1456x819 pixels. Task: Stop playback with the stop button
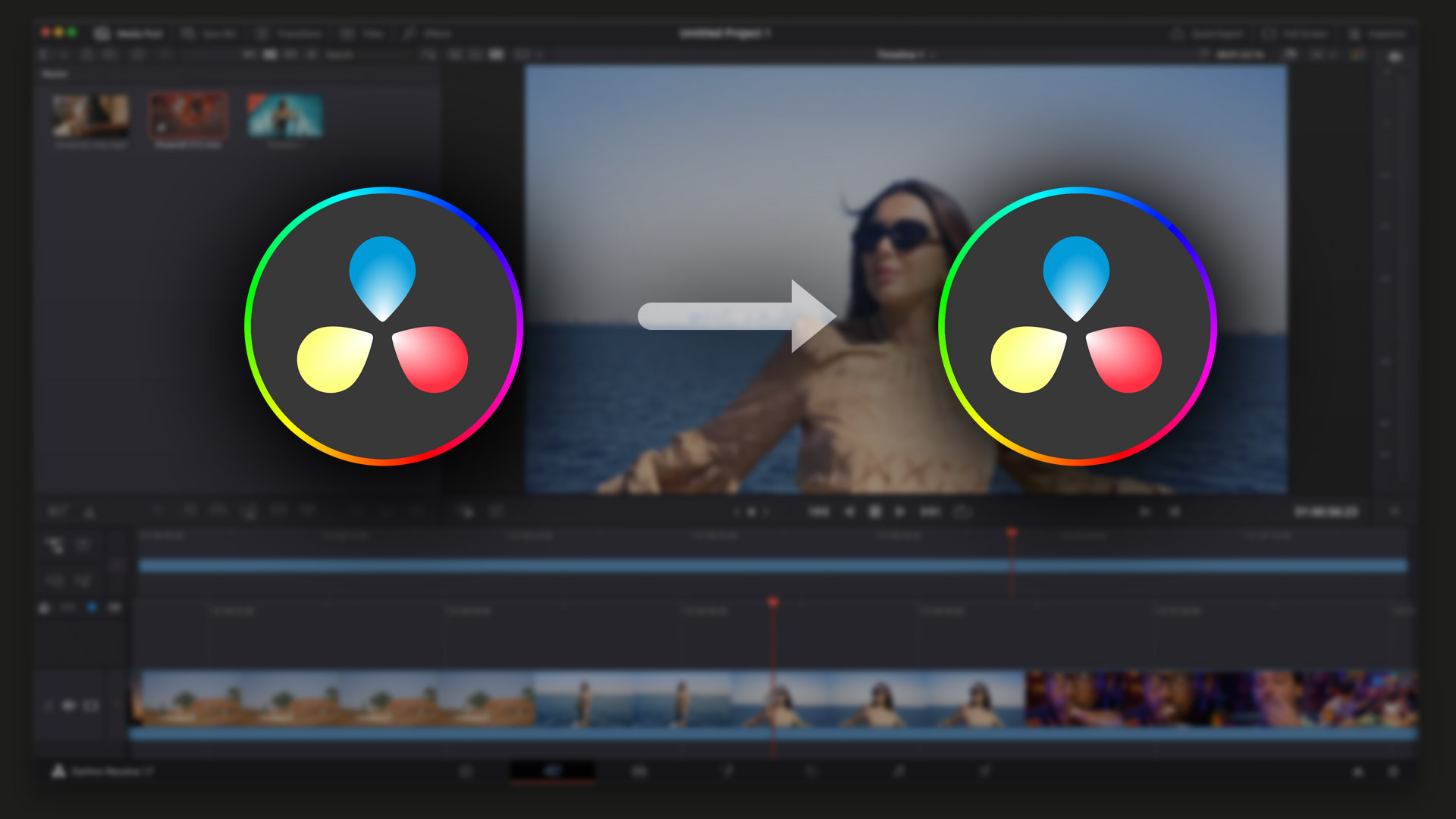(874, 512)
